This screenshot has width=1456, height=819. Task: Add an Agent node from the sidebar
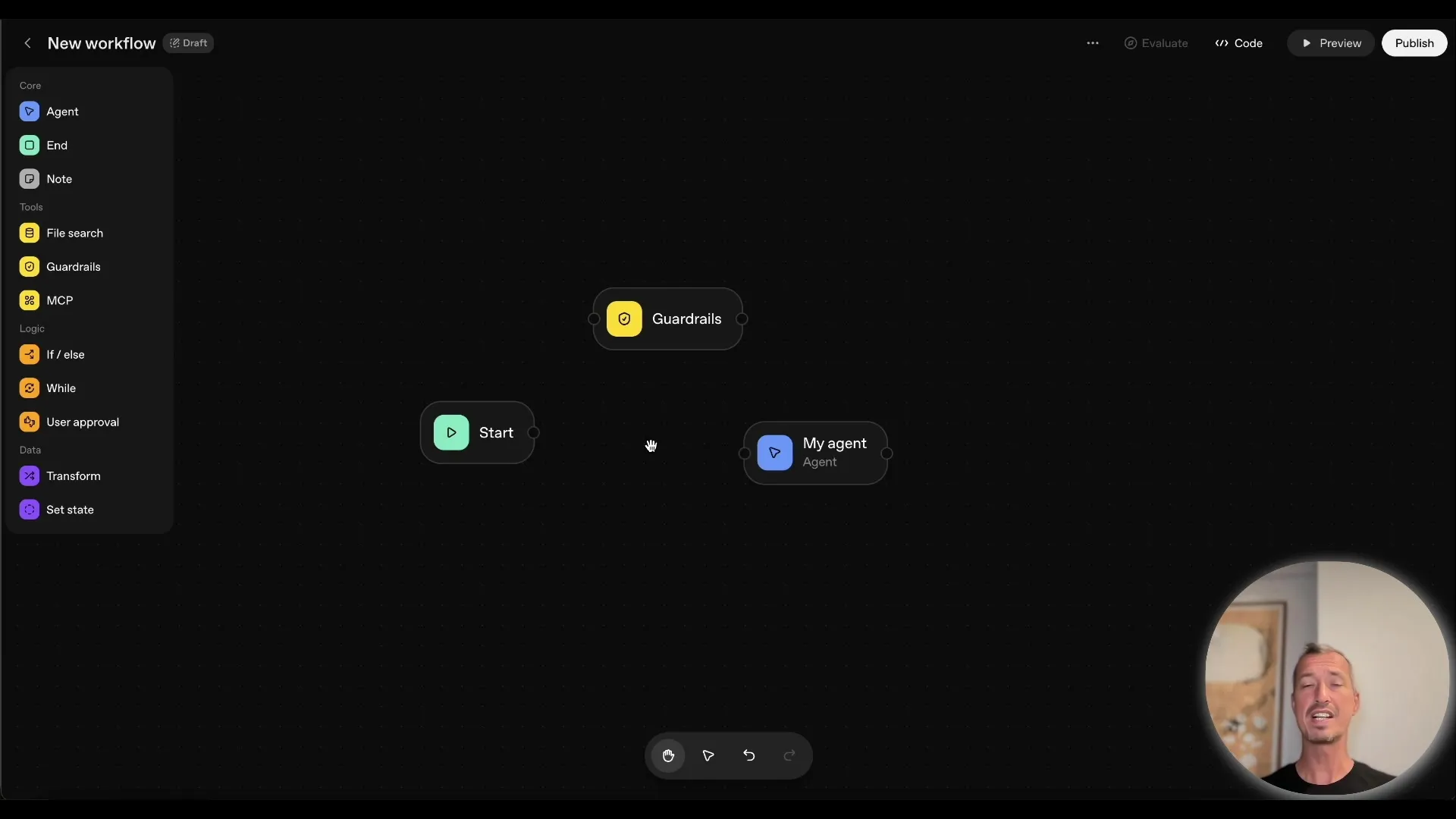[63, 111]
